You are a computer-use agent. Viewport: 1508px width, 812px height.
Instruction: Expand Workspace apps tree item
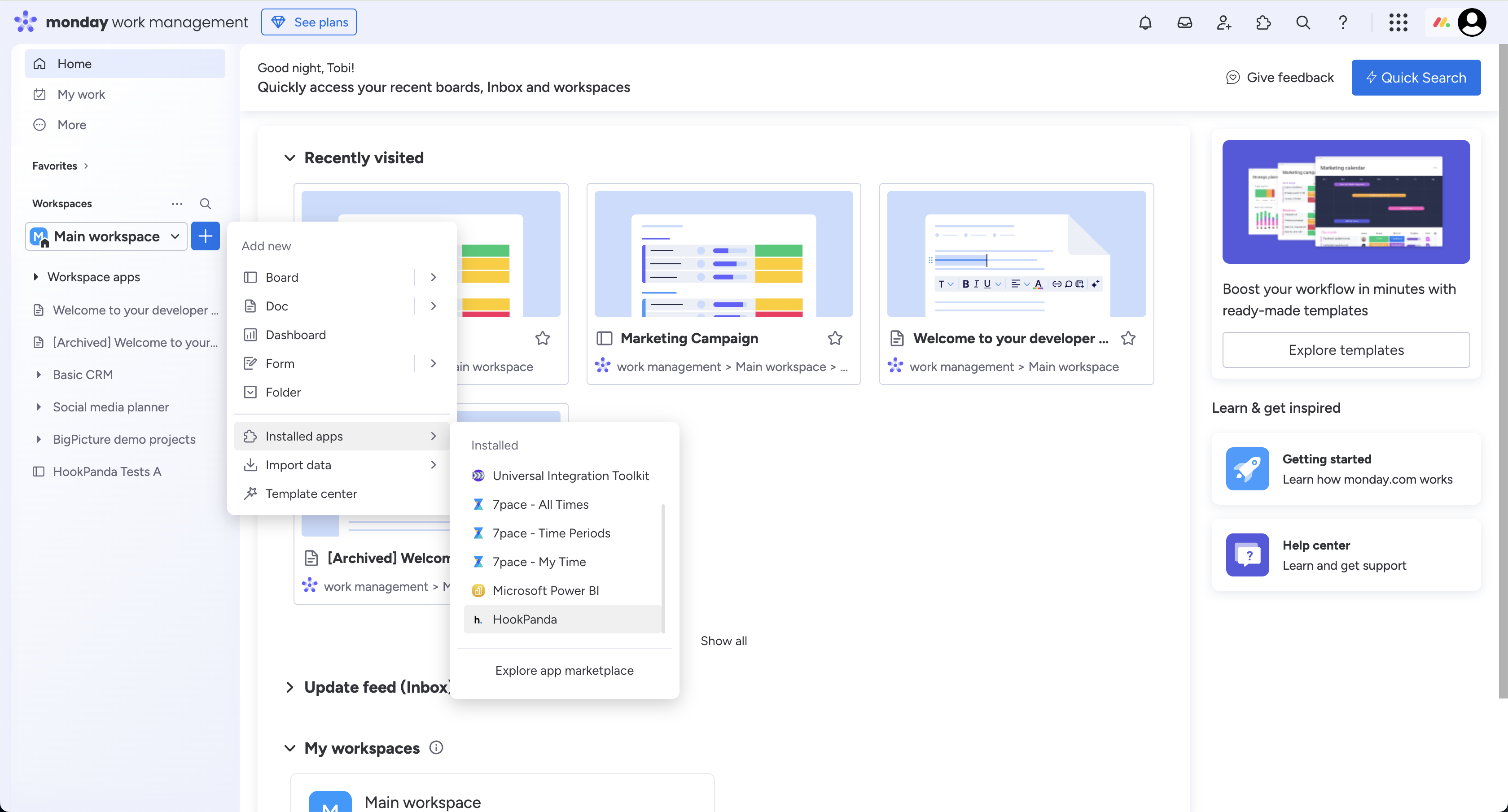point(36,277)
